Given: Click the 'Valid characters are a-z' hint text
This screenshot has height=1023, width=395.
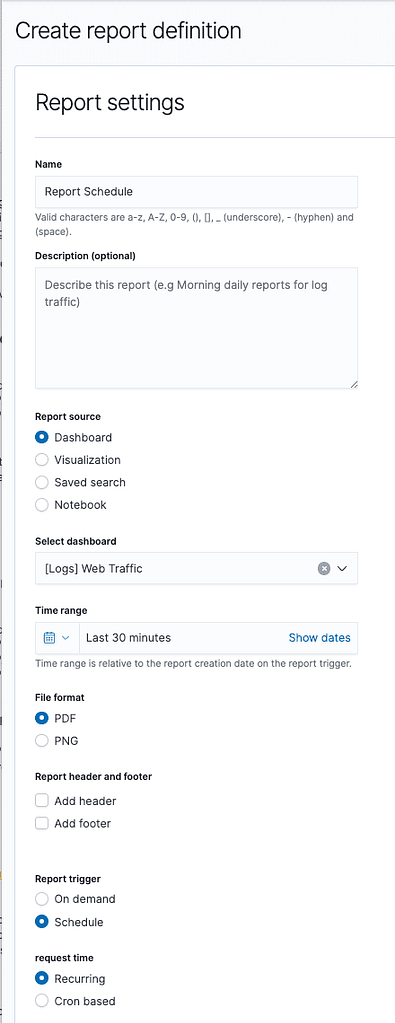Looking at the screenshot, I should pyautogui.click(x=195, y=224).
